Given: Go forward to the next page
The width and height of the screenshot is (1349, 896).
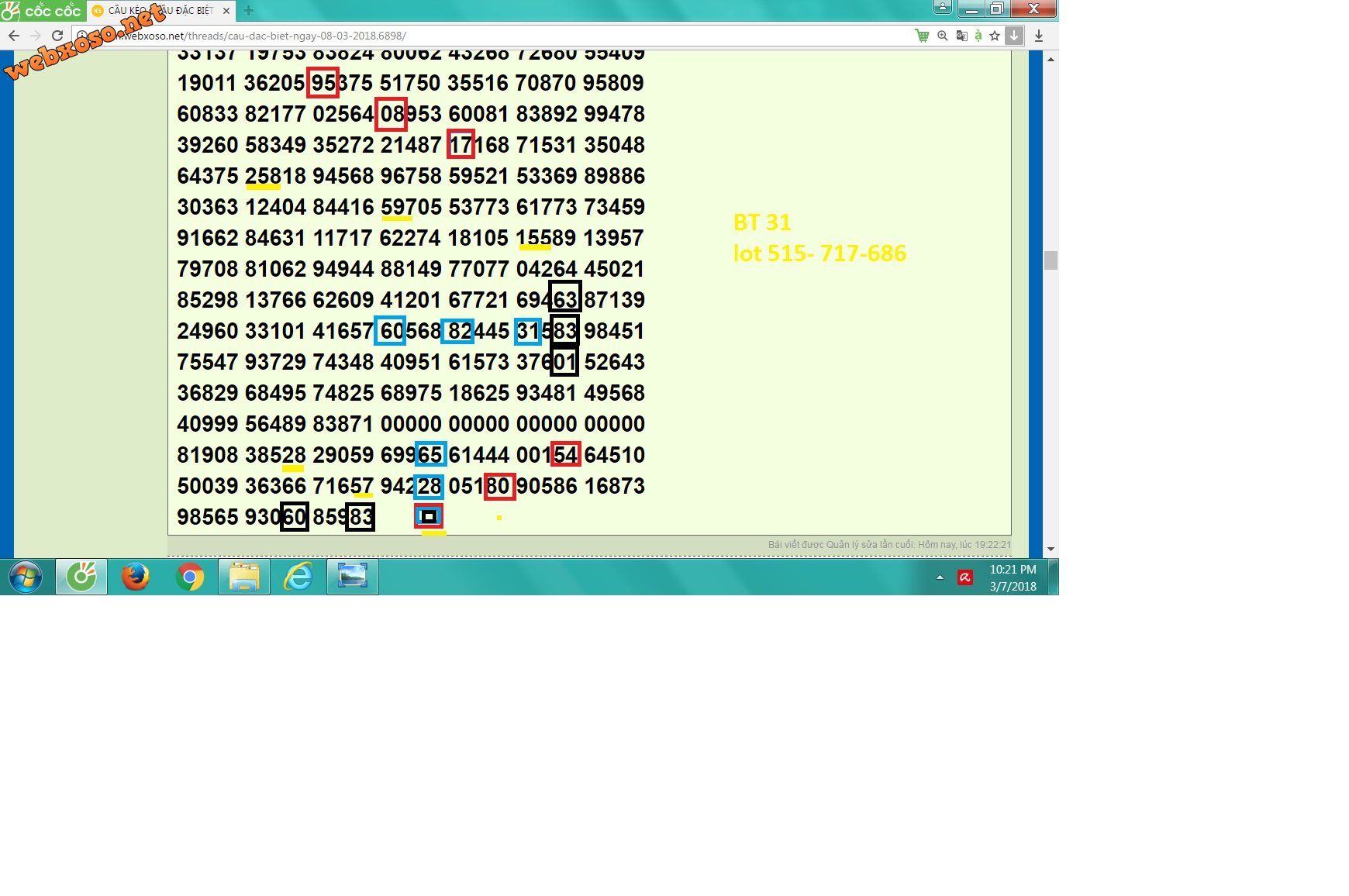Looking at the screenshot, I should click(x=36, y=36).
